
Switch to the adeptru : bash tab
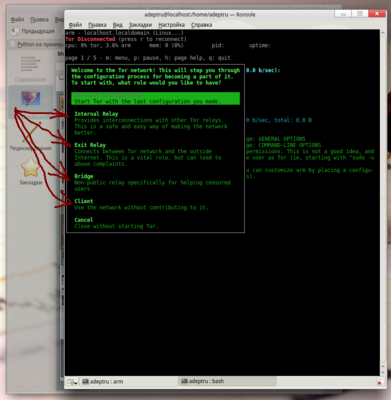point(203,381)
